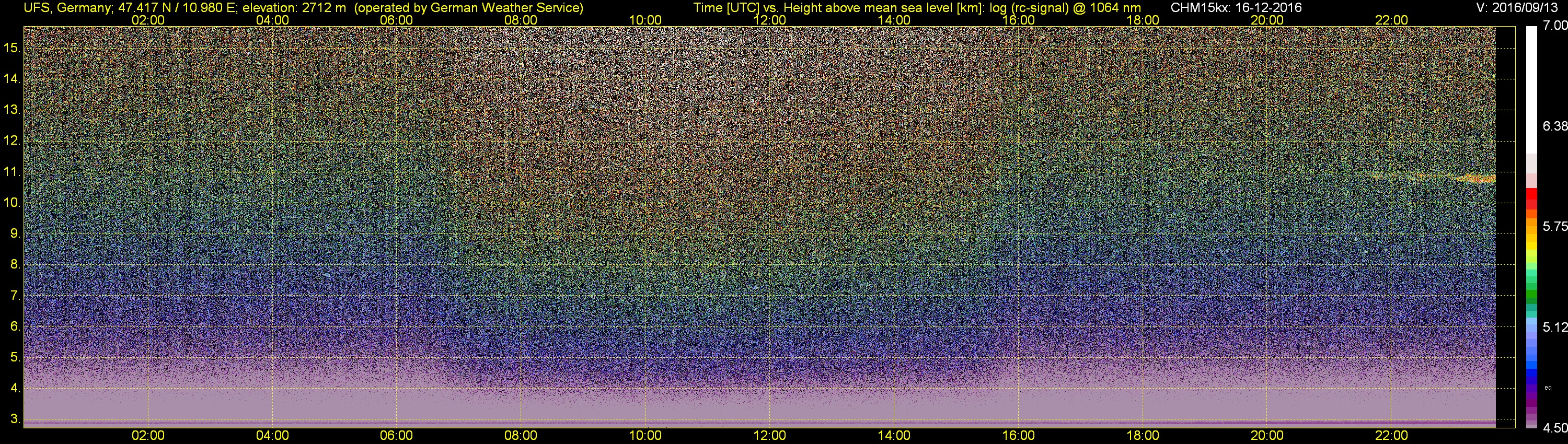The width and height of the screenshot is (1568, 444).
Task: Click the 12:00 tick label on bottom axis
Action: tap(769, 436)
